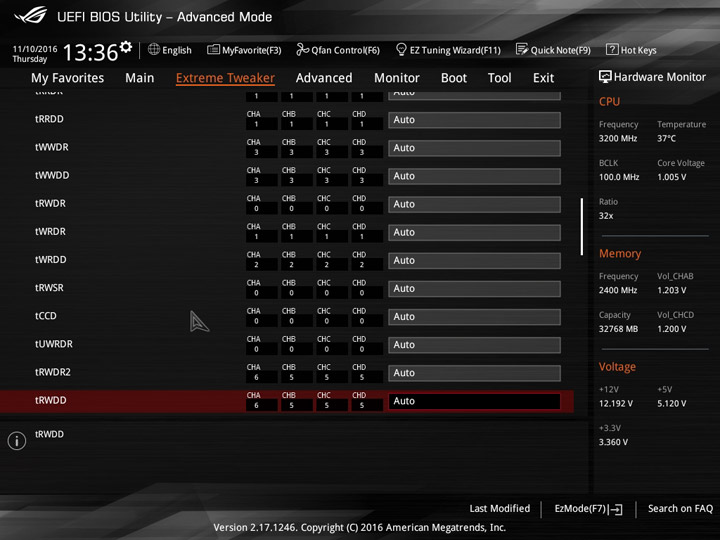Select the tWWDR setting label

coord(51,147)
